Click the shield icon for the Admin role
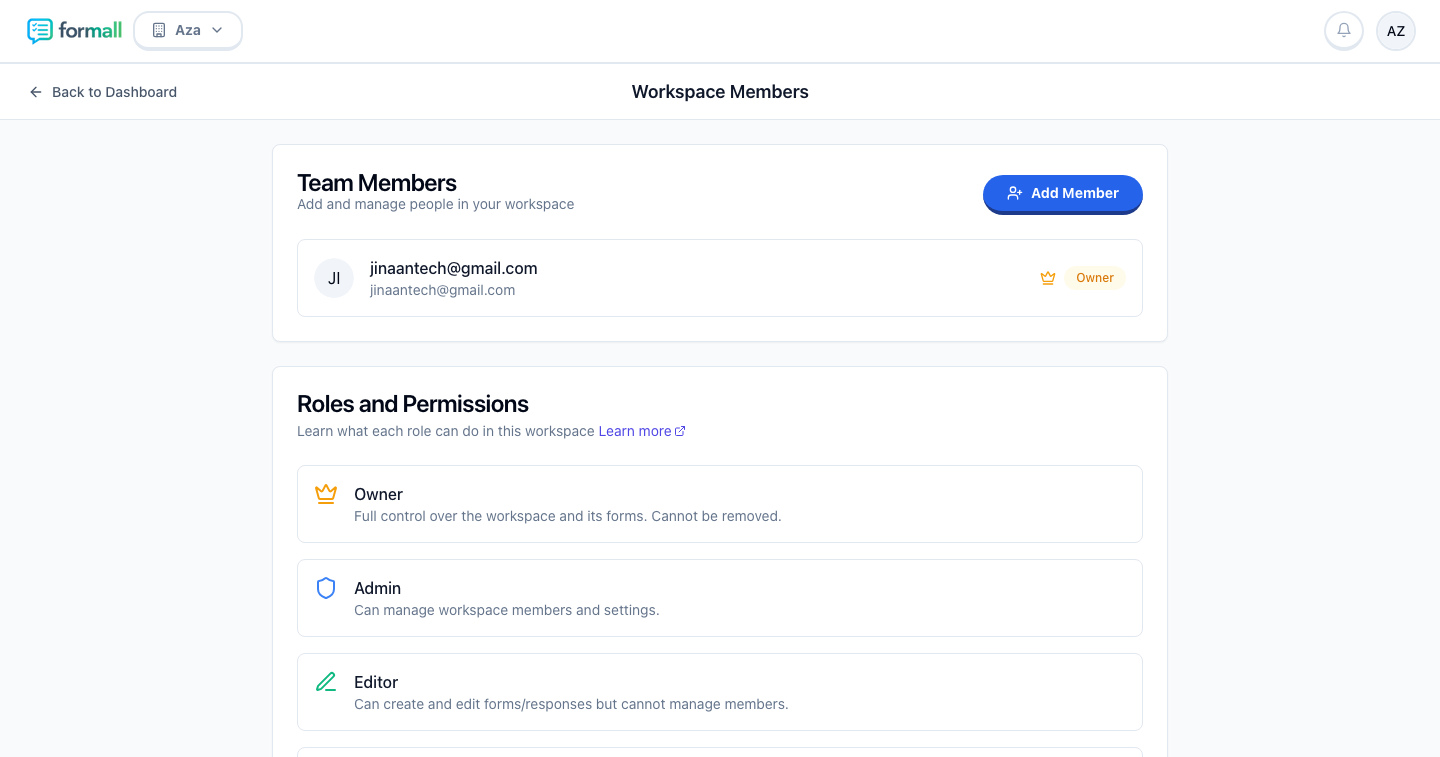This screenshot has width=1440, height=757. coord(326,588)
